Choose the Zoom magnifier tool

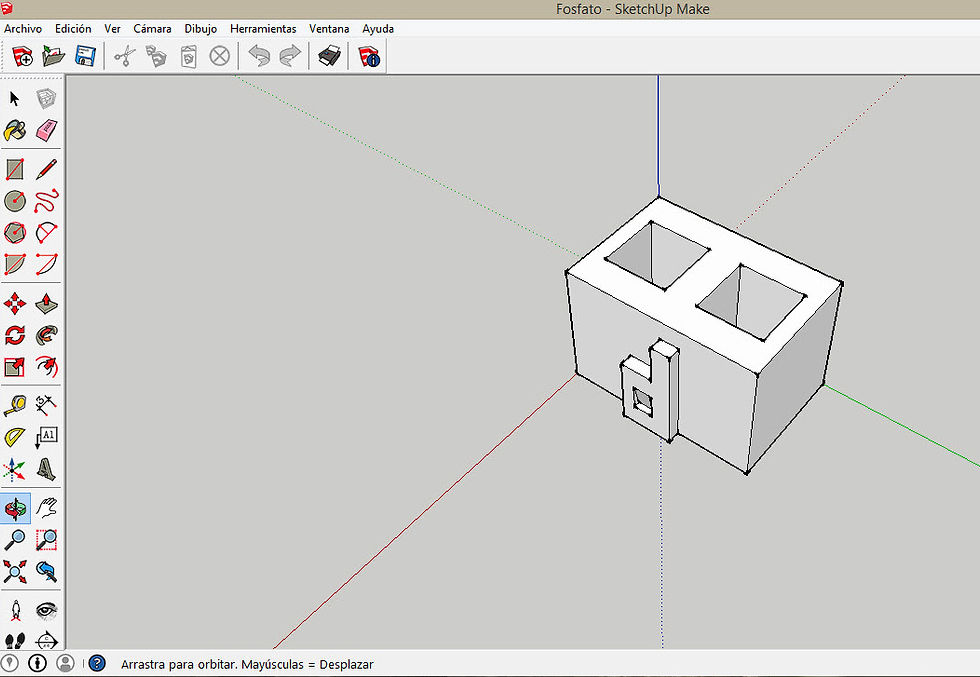click(14, 539)
